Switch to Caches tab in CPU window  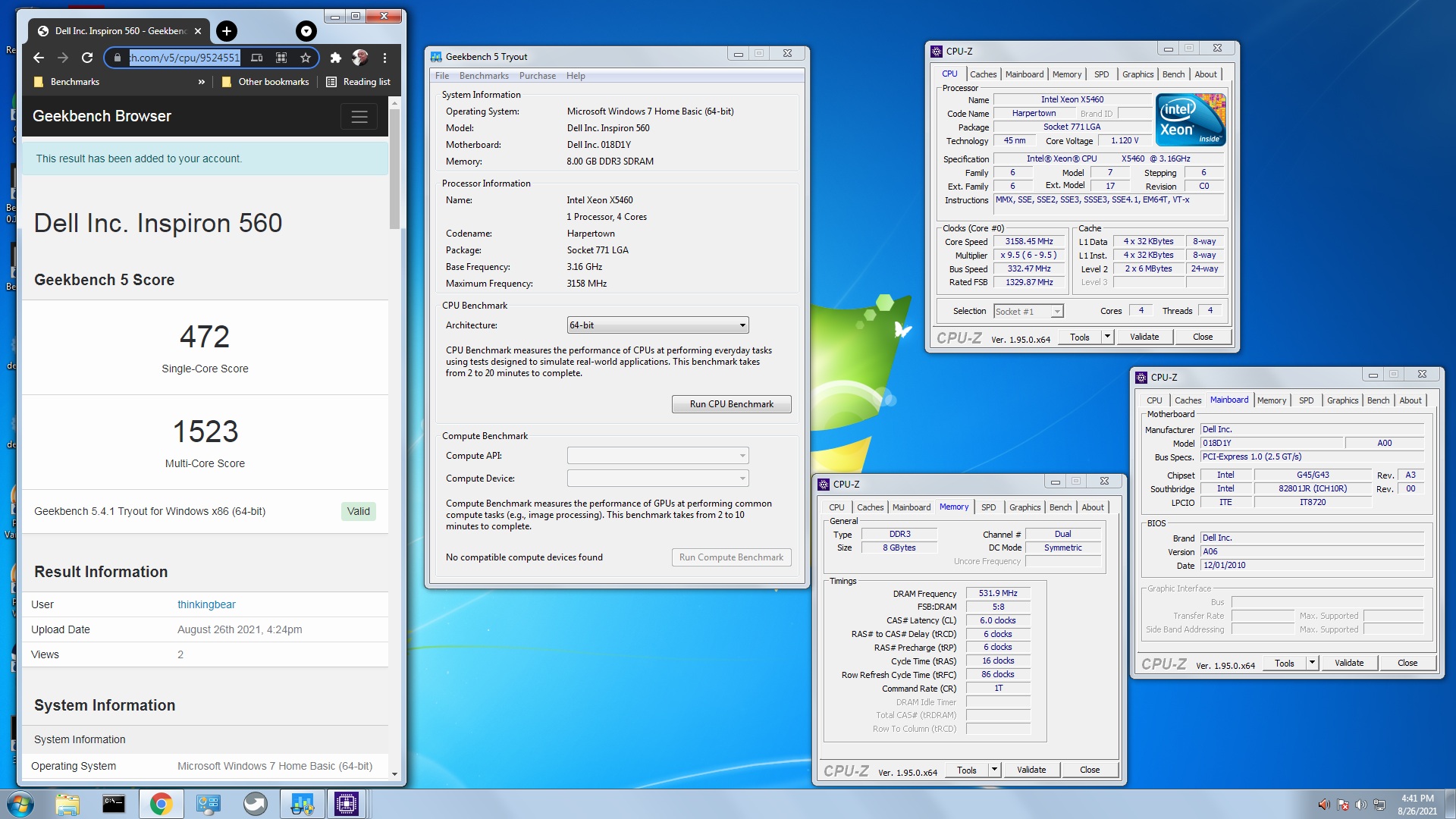[983, 74]
